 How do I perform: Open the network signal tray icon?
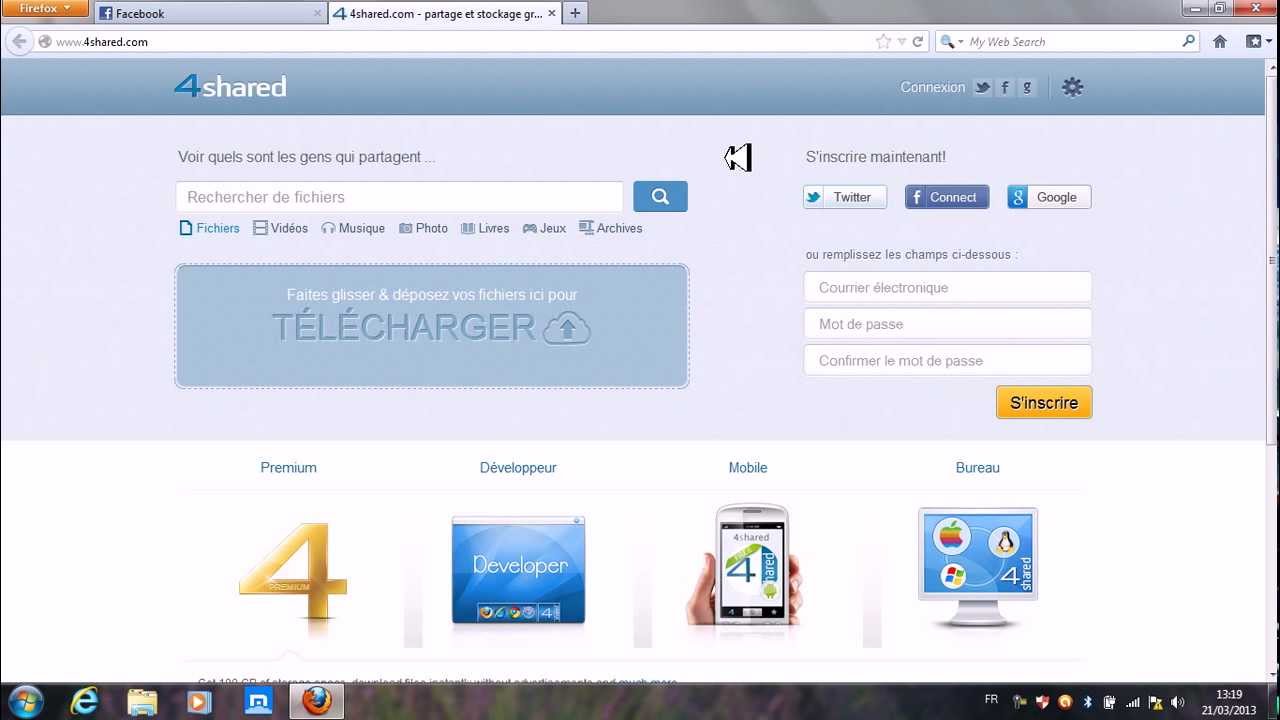point(1132,702)
